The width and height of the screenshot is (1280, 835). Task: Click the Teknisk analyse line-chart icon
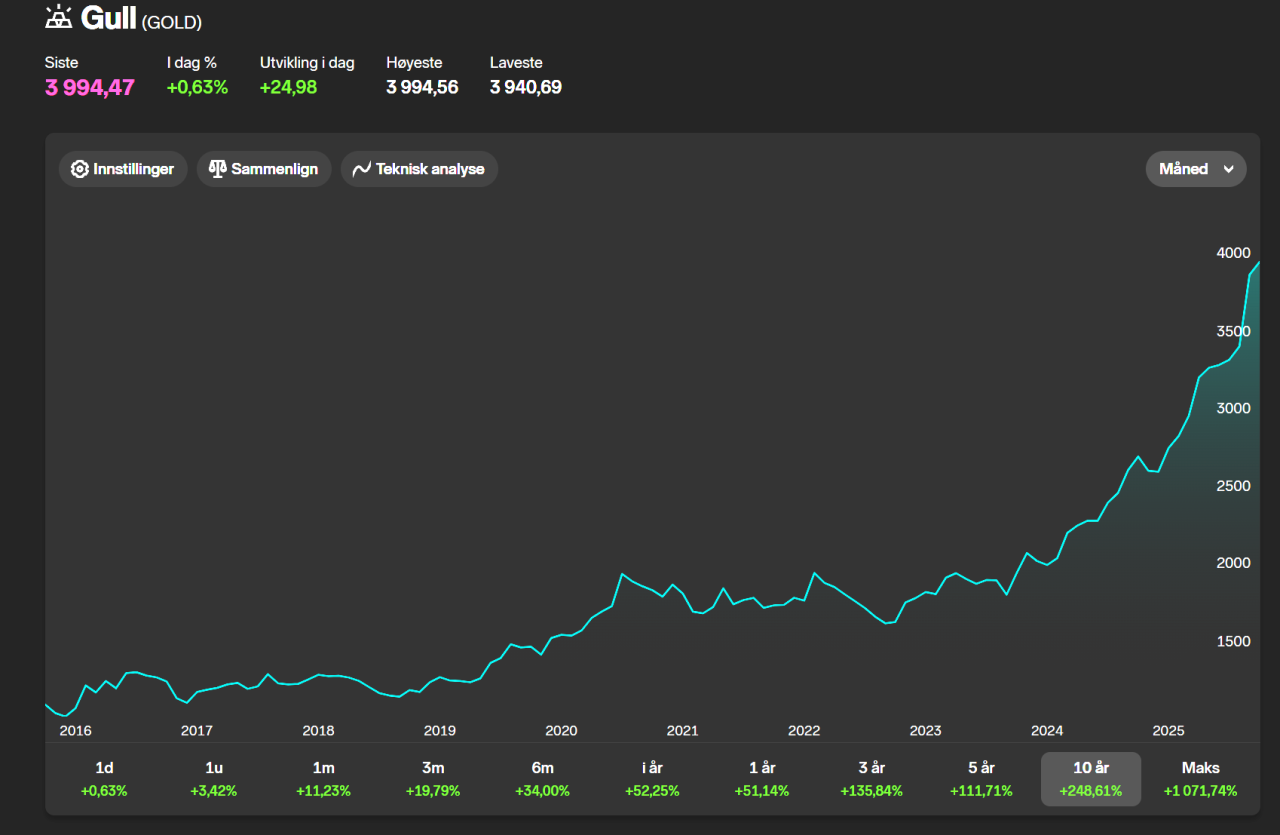[x=362, y=169]
